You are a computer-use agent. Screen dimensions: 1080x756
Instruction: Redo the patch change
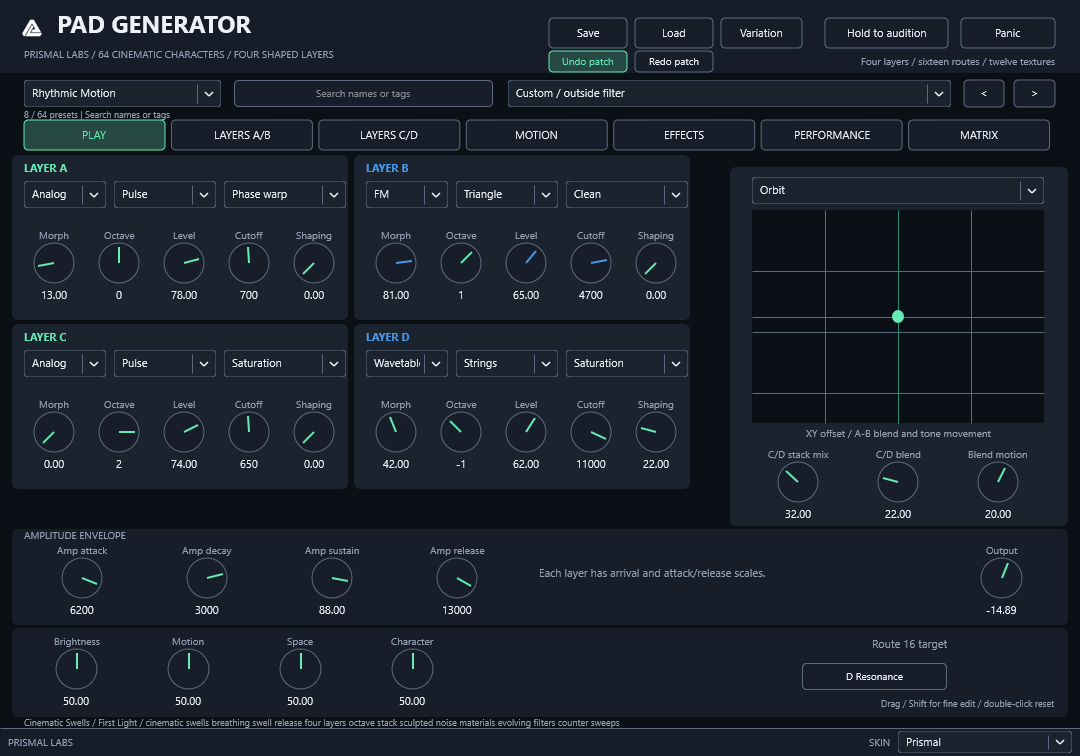(x=674, y=61)
